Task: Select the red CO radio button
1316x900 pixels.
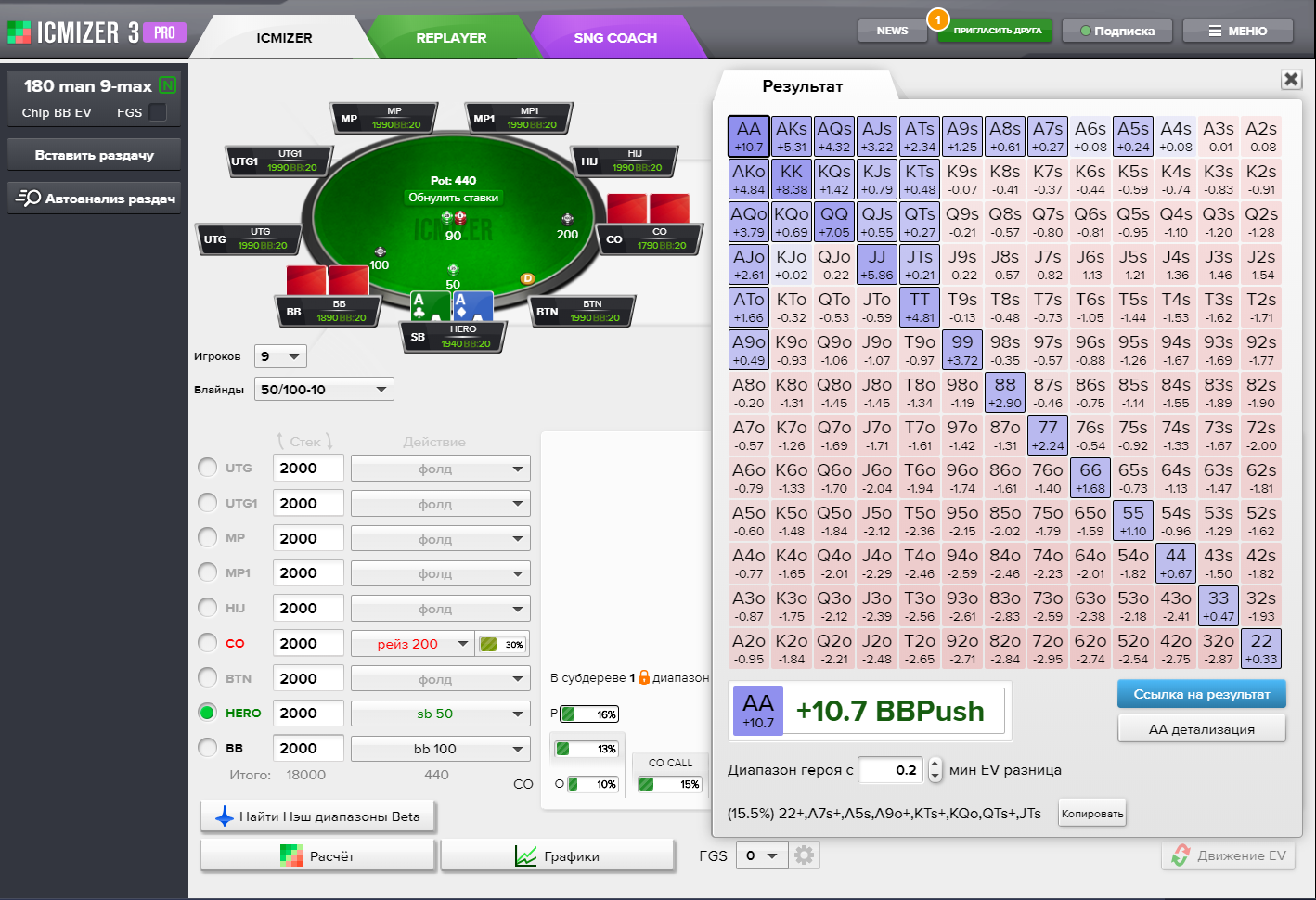Action: click(207, 642)
